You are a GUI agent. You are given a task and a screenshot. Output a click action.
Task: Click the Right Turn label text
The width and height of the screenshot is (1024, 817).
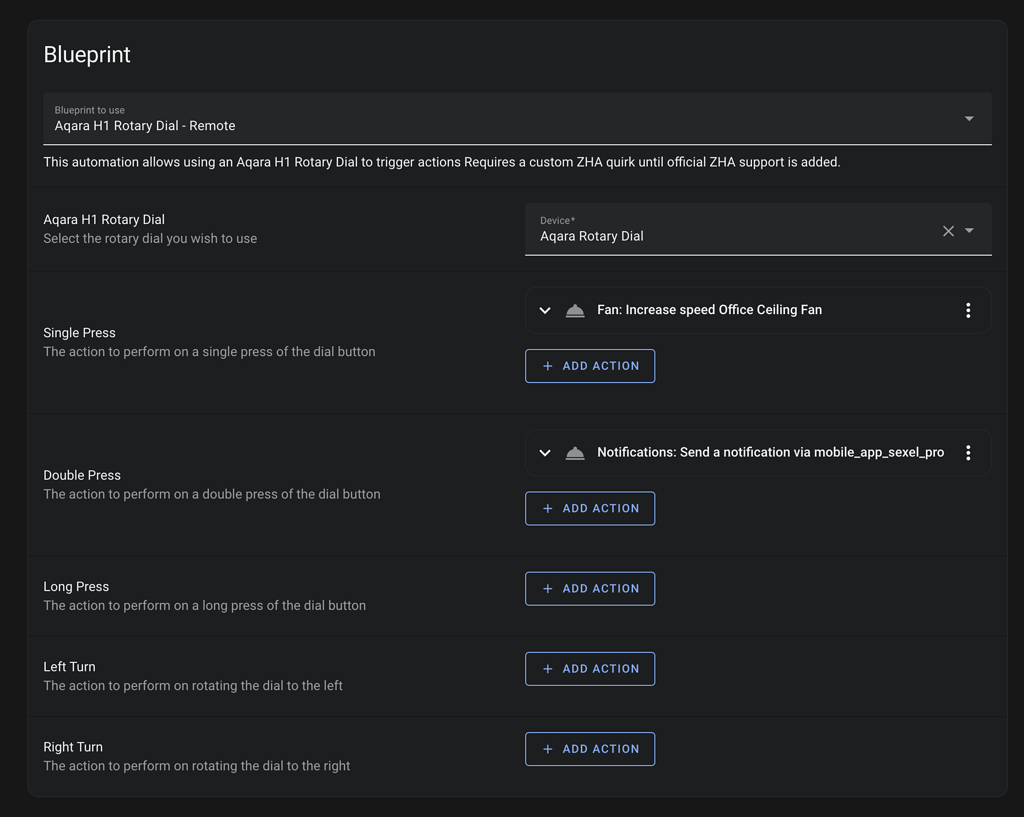(x=73, y=747)
